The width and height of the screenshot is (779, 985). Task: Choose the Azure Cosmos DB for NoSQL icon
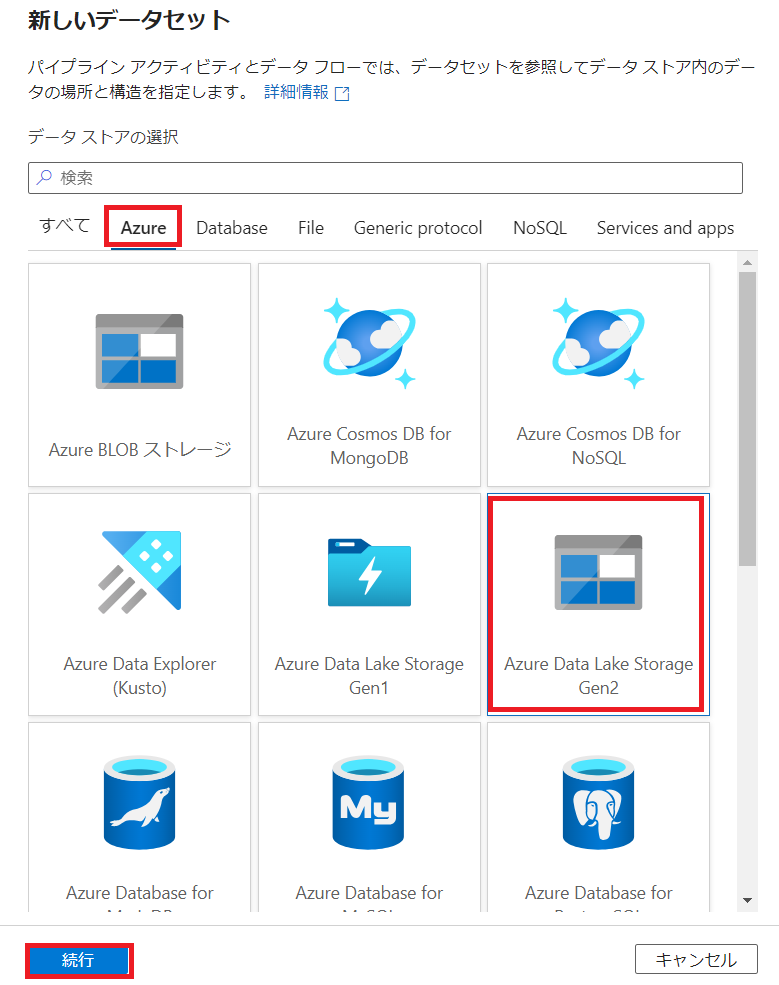599,343
